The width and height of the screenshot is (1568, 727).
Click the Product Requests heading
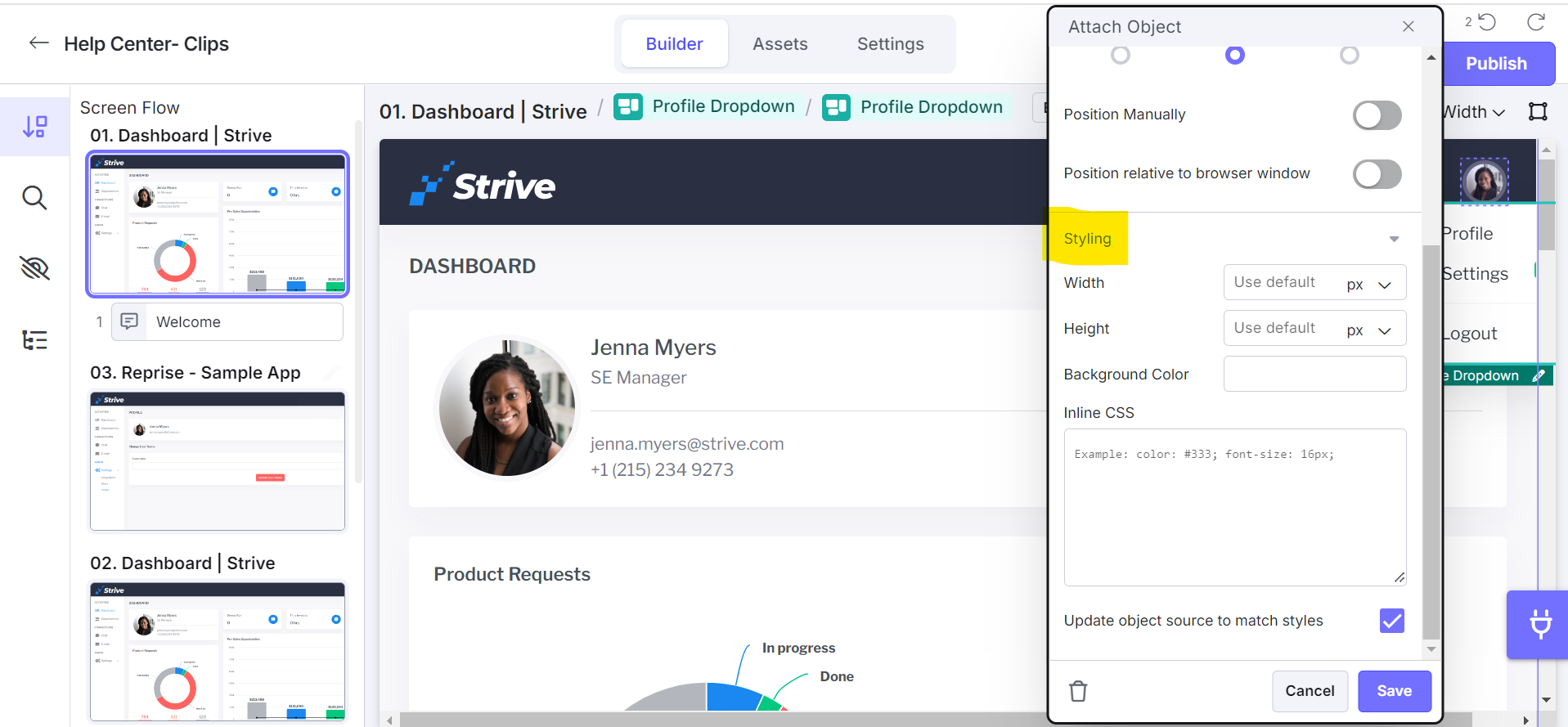512,574
